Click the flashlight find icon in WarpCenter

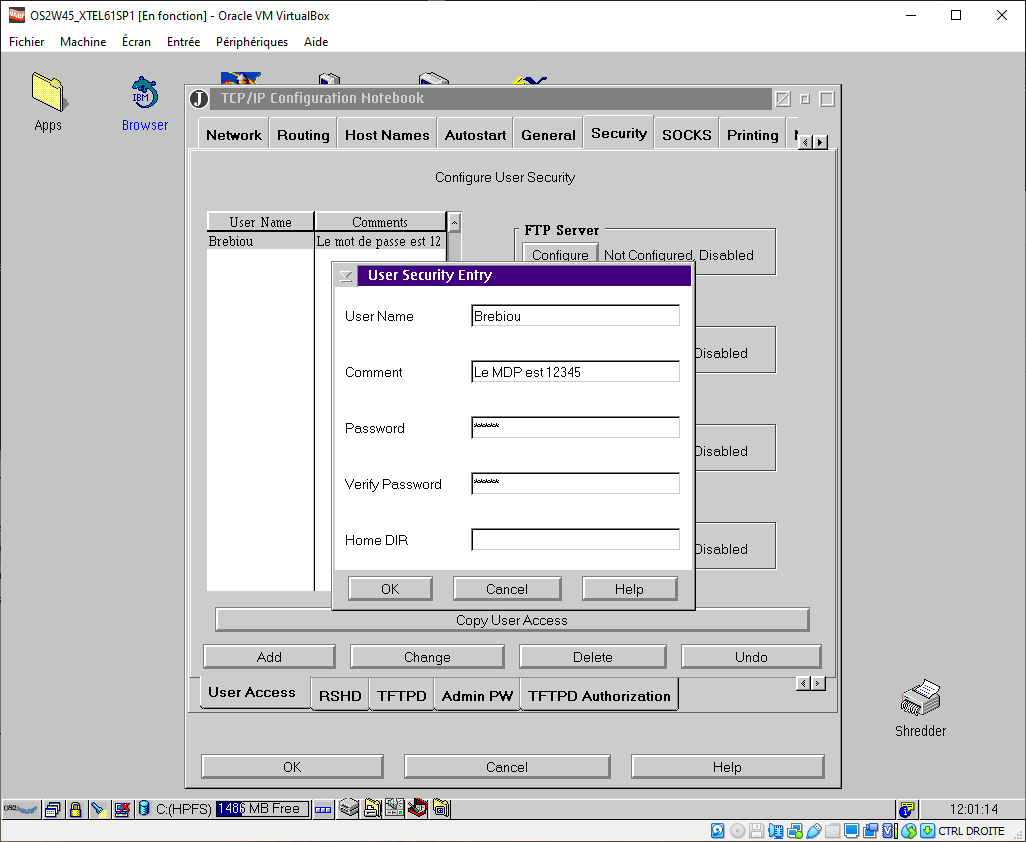(x=98, y=809)
